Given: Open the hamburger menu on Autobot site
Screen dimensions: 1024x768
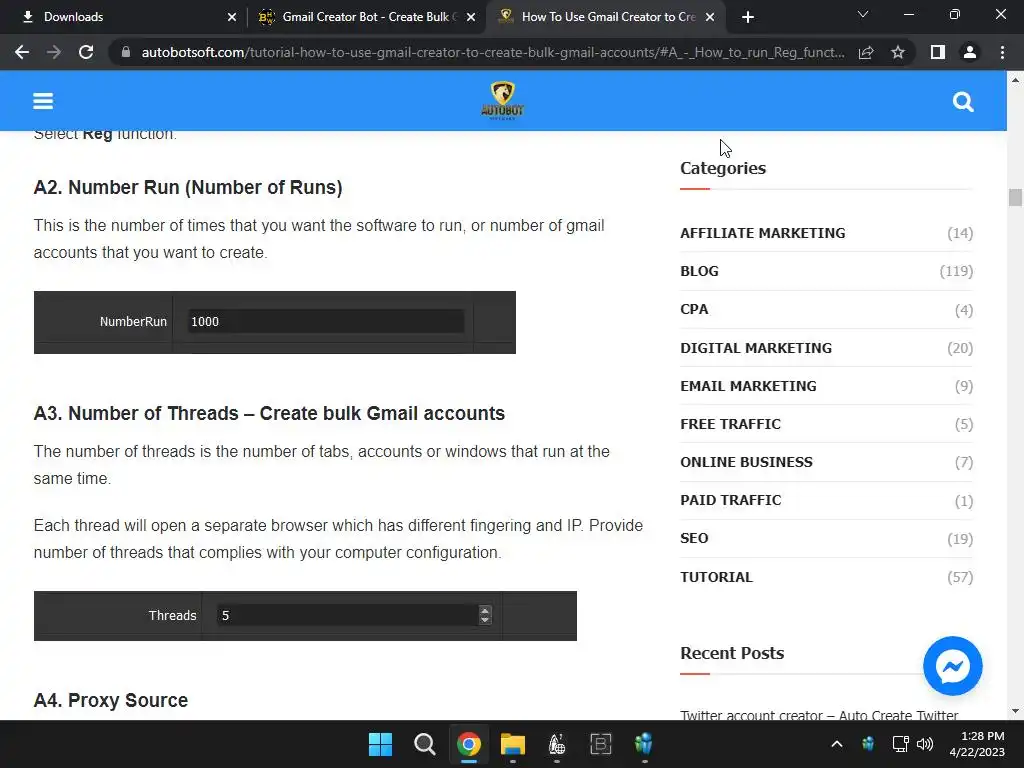Looking at the screenshot, I should pyautogui.click(x=43, y=101).
